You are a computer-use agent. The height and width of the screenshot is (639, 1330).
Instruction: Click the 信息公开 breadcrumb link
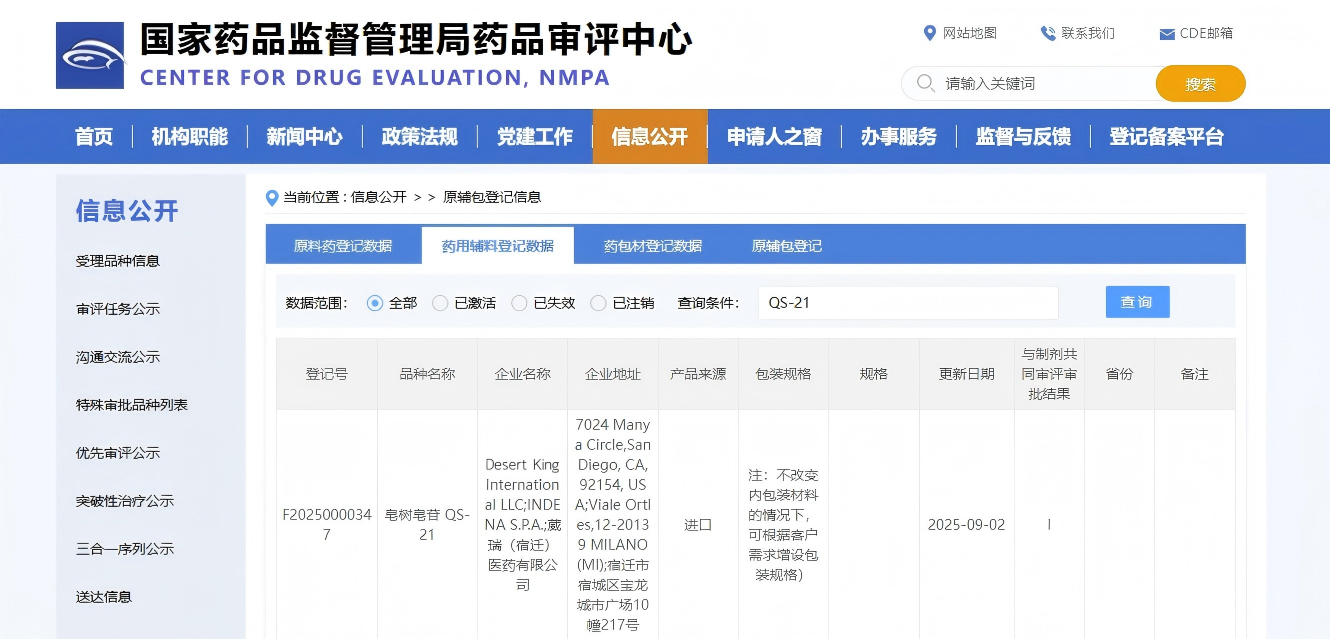coord(379,197)
